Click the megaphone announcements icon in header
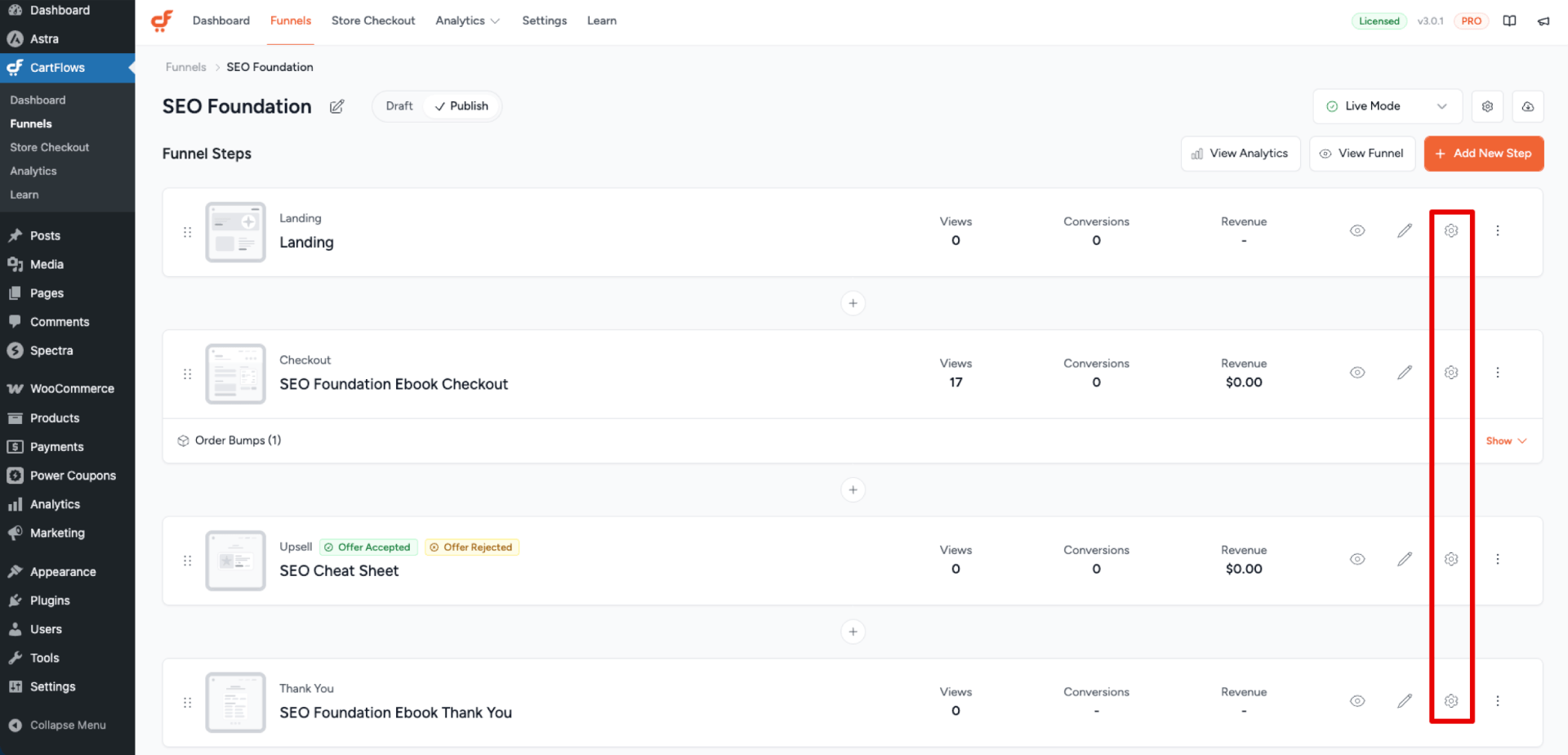1568x755 pixels. pos(1543,21)
